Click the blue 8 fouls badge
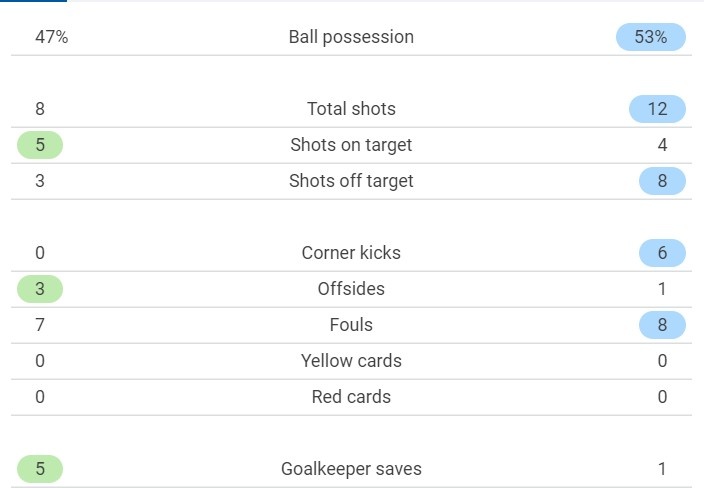This screenshot has height=488, width=704. (x=662, y=325)
